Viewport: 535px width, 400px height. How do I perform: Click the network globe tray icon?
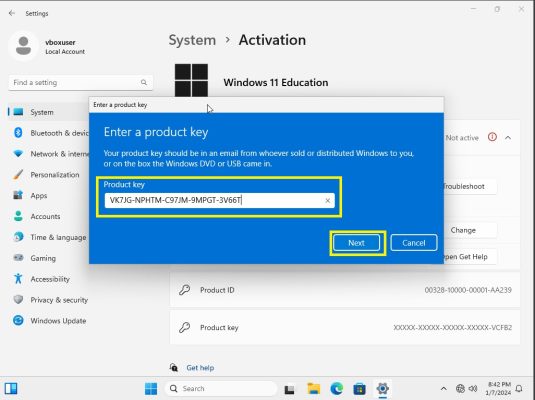click(x=460, y=389)
